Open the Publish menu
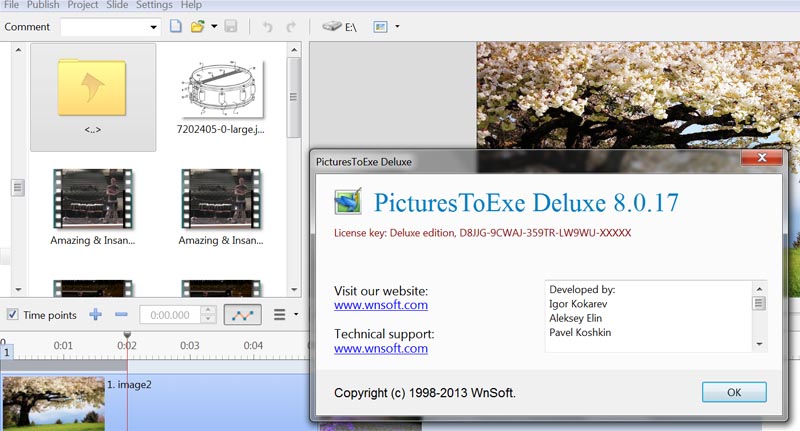Viewport: 800px width, 431px height. coord(43,5)
